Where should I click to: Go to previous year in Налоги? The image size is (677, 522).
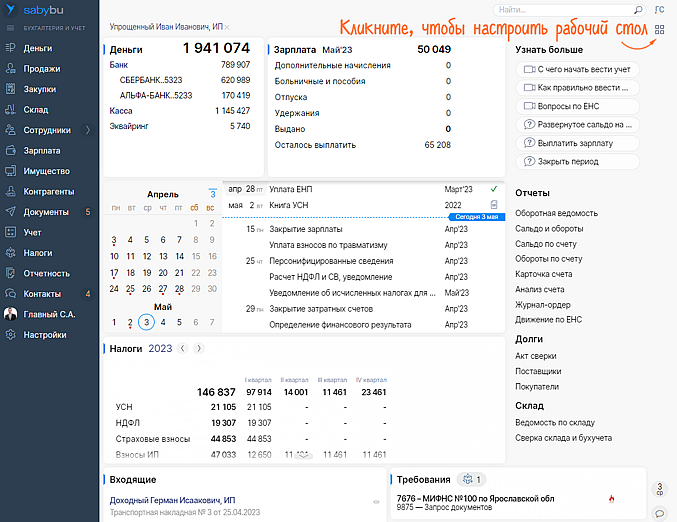(x=182, y=348)
